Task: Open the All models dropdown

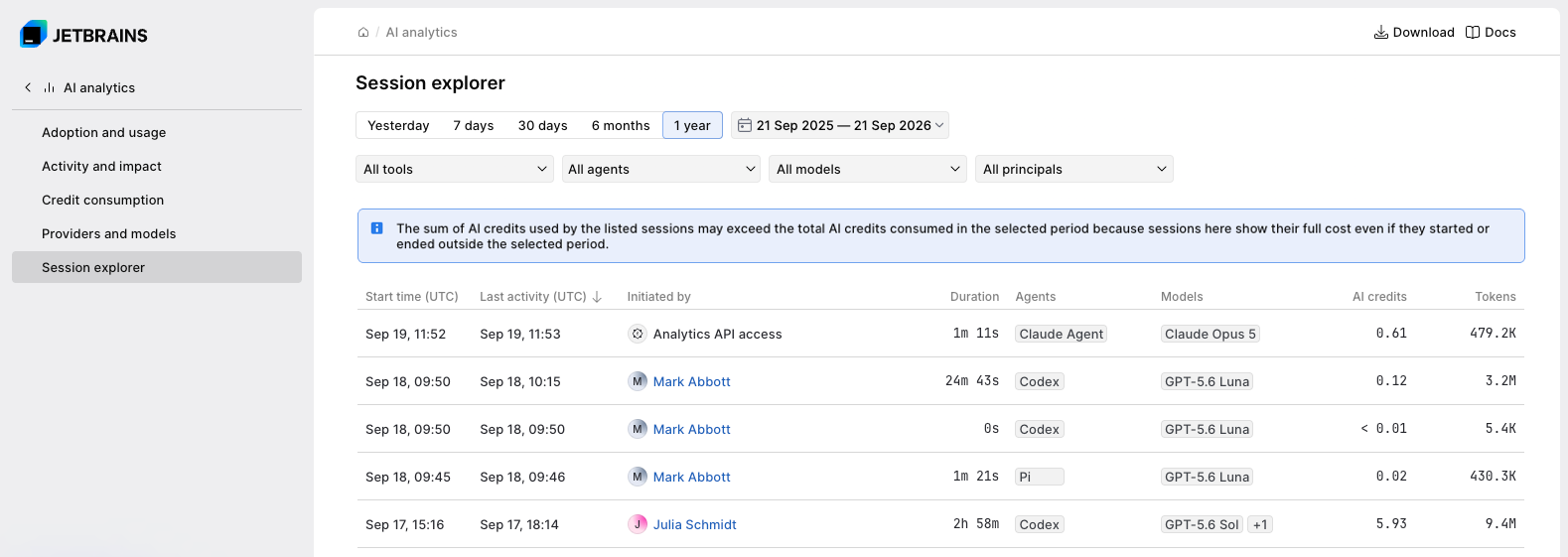Action: [x=868, y=169]
